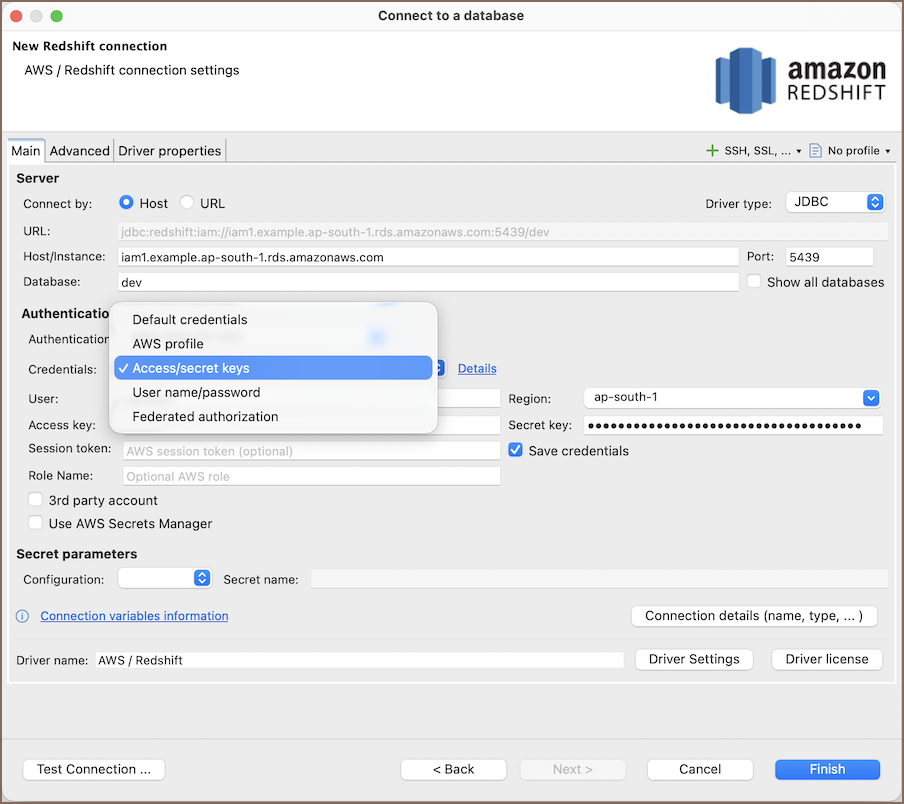Click the green plus SSH, SSL icon
This screenshot has height=804, width=904.
[x=712, y=151]
